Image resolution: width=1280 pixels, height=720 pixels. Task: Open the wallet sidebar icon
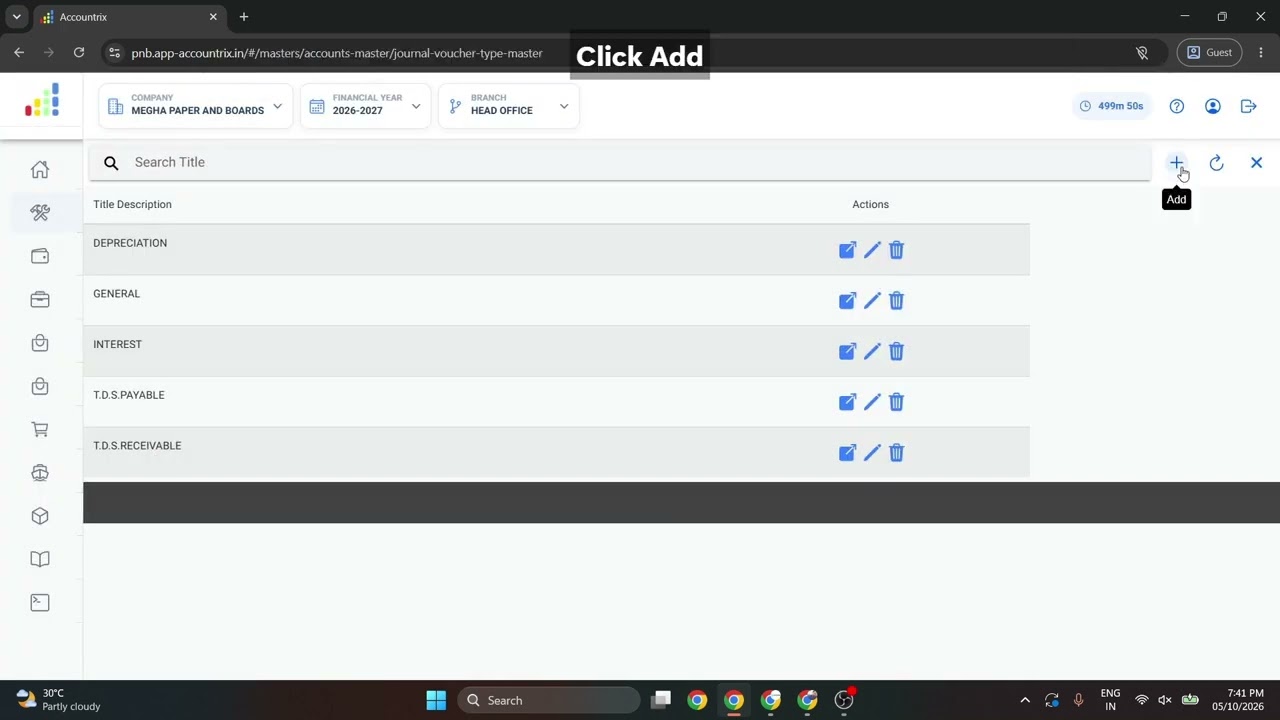point(40,256)
